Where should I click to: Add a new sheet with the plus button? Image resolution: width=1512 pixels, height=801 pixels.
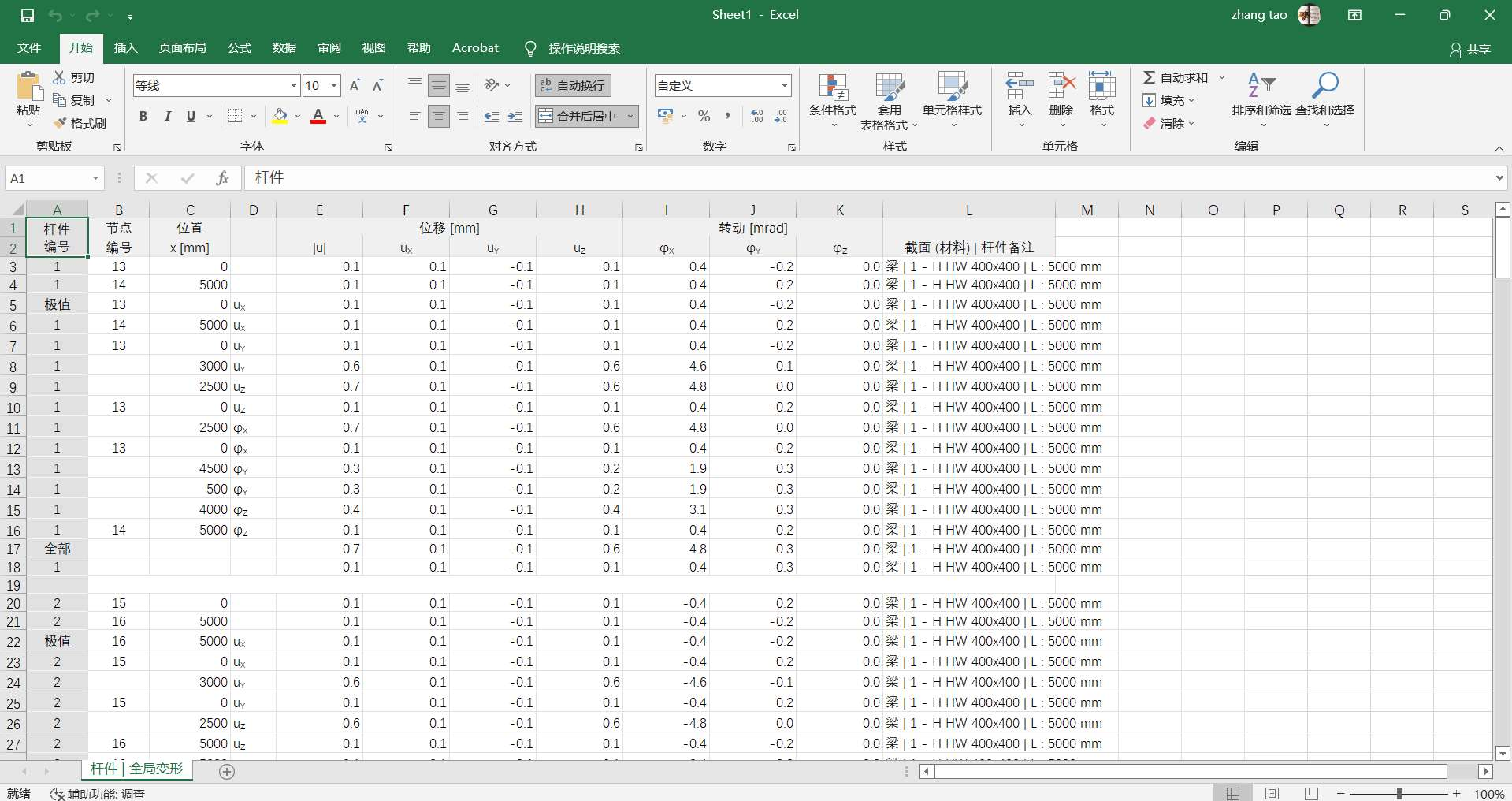(227, 772)
